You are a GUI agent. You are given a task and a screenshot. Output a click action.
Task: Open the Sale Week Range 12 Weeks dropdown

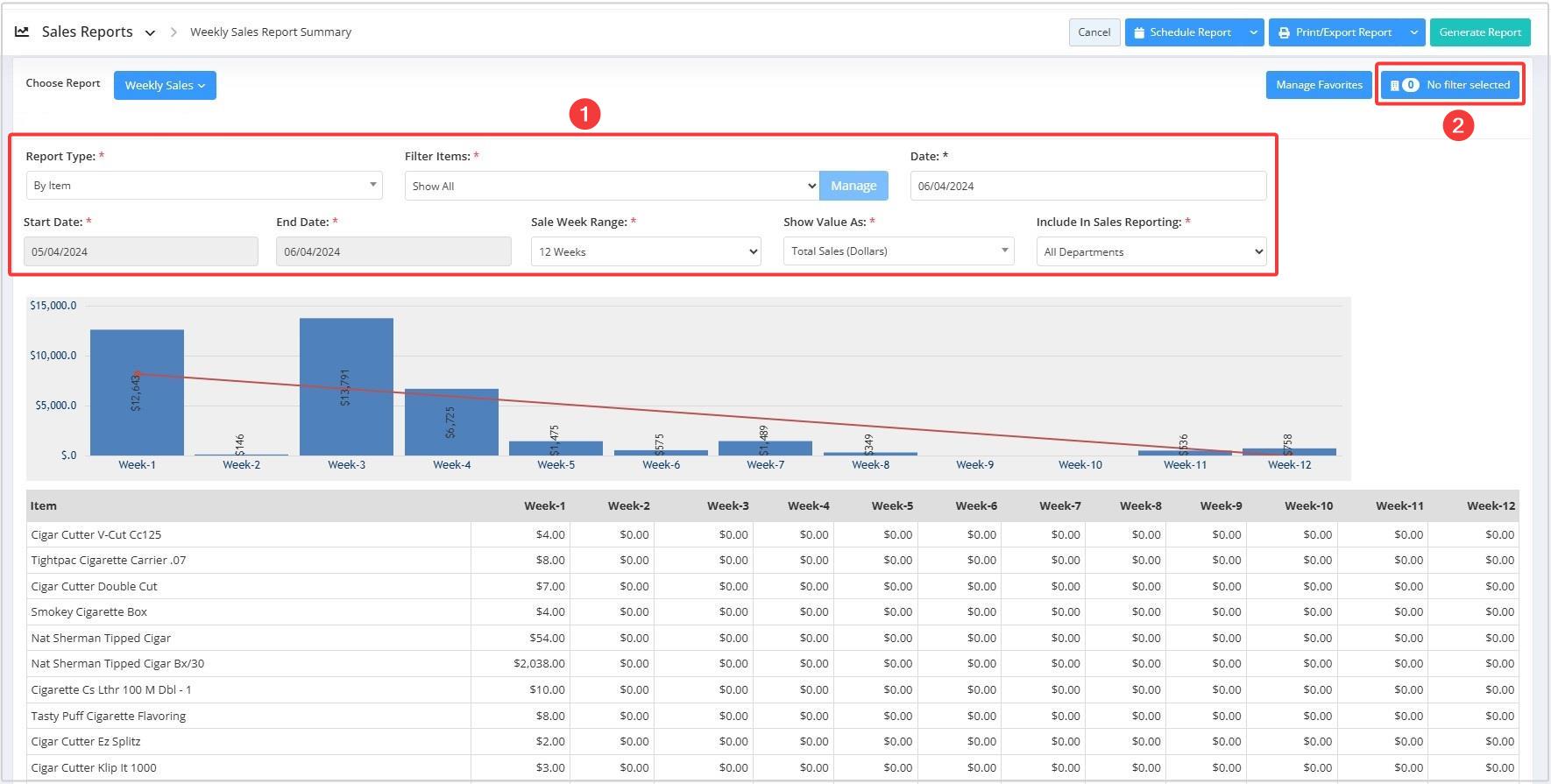(x=645, y=251)
